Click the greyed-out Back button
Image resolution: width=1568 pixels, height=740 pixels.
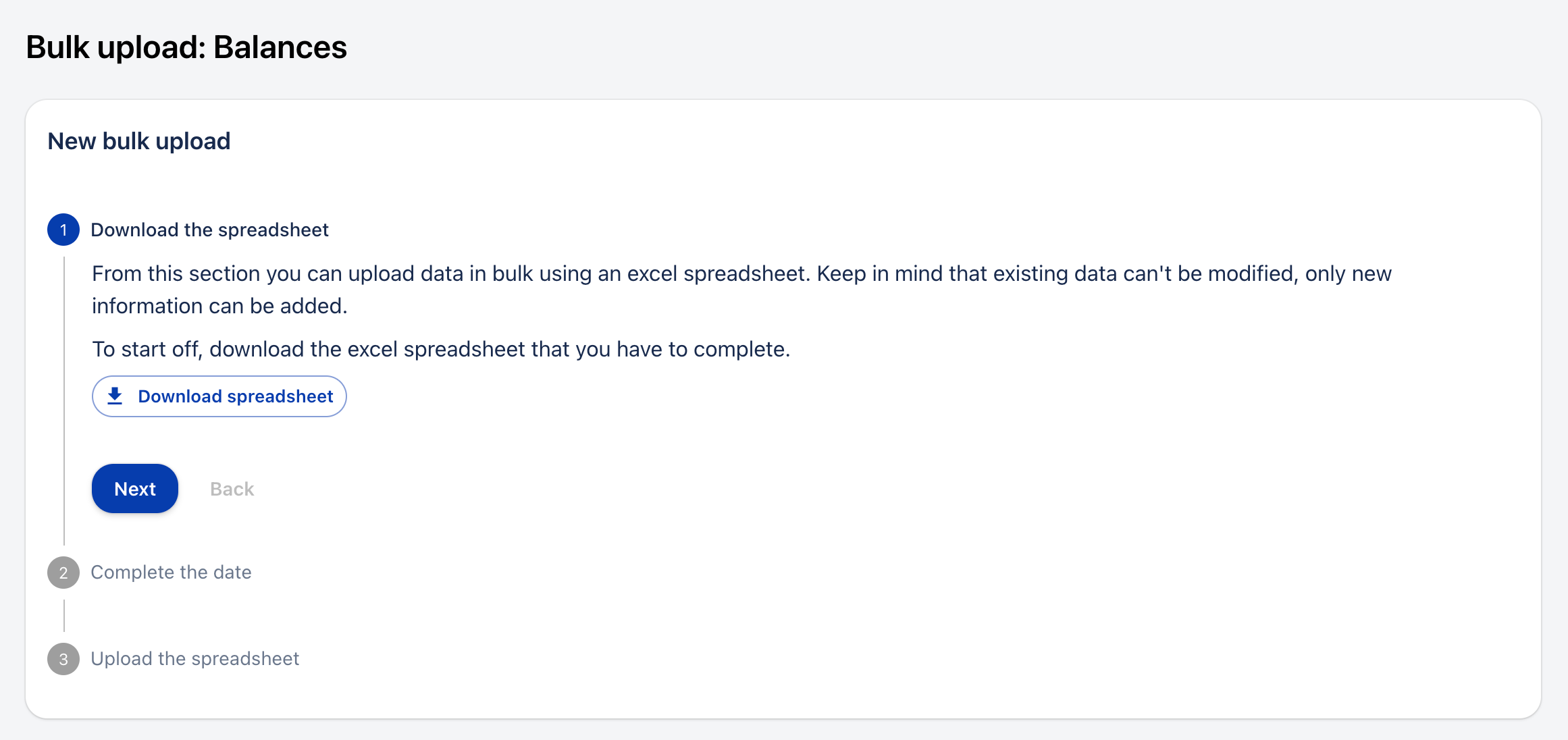click(x=232, y=489)
